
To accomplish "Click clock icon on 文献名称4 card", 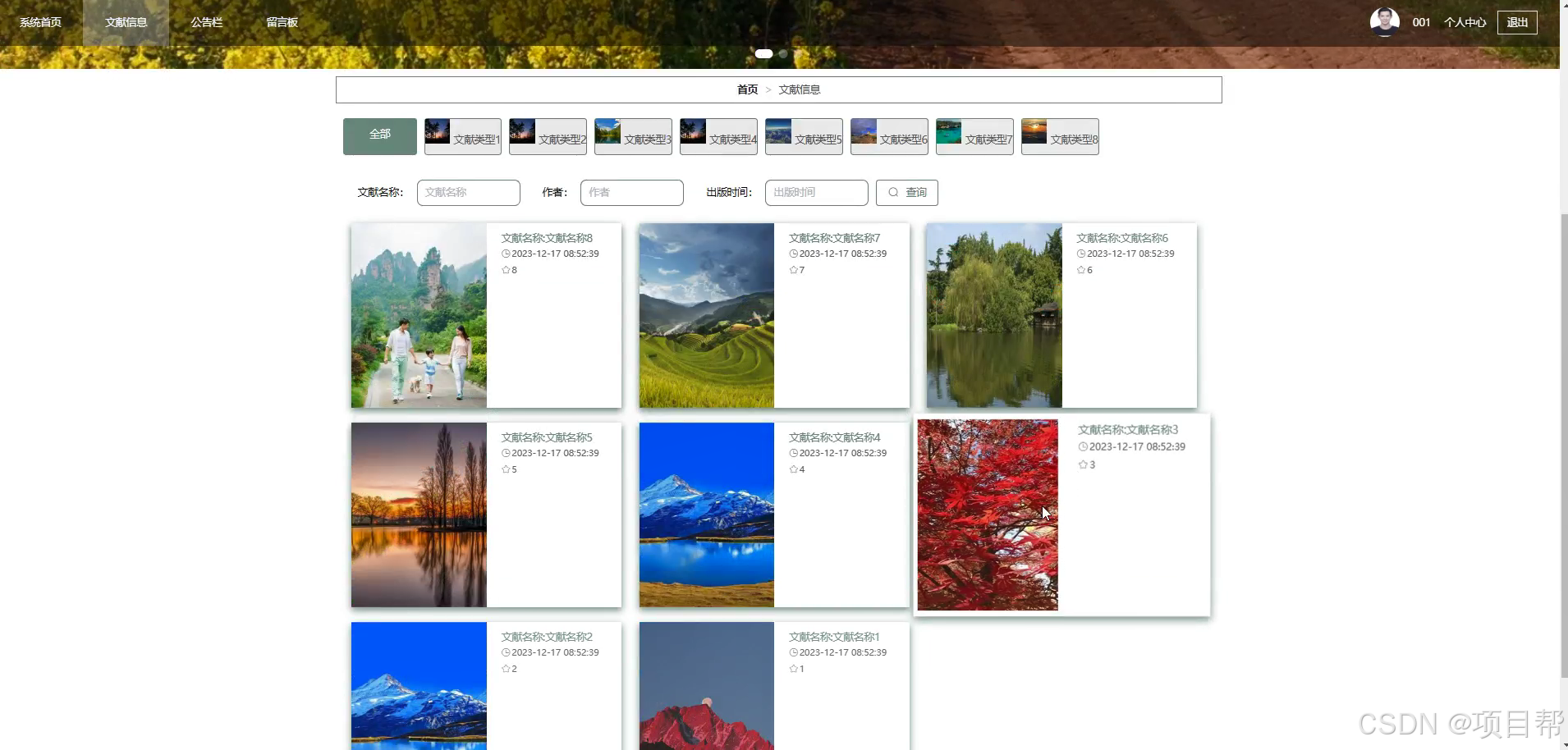I will coord(794,453).
